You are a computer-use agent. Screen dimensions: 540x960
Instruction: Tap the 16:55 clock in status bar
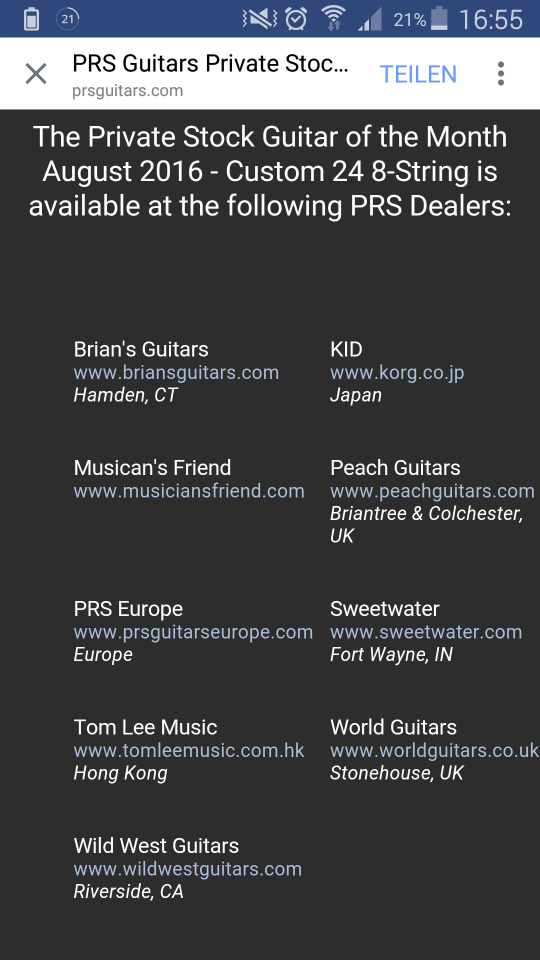coord(490,20)
